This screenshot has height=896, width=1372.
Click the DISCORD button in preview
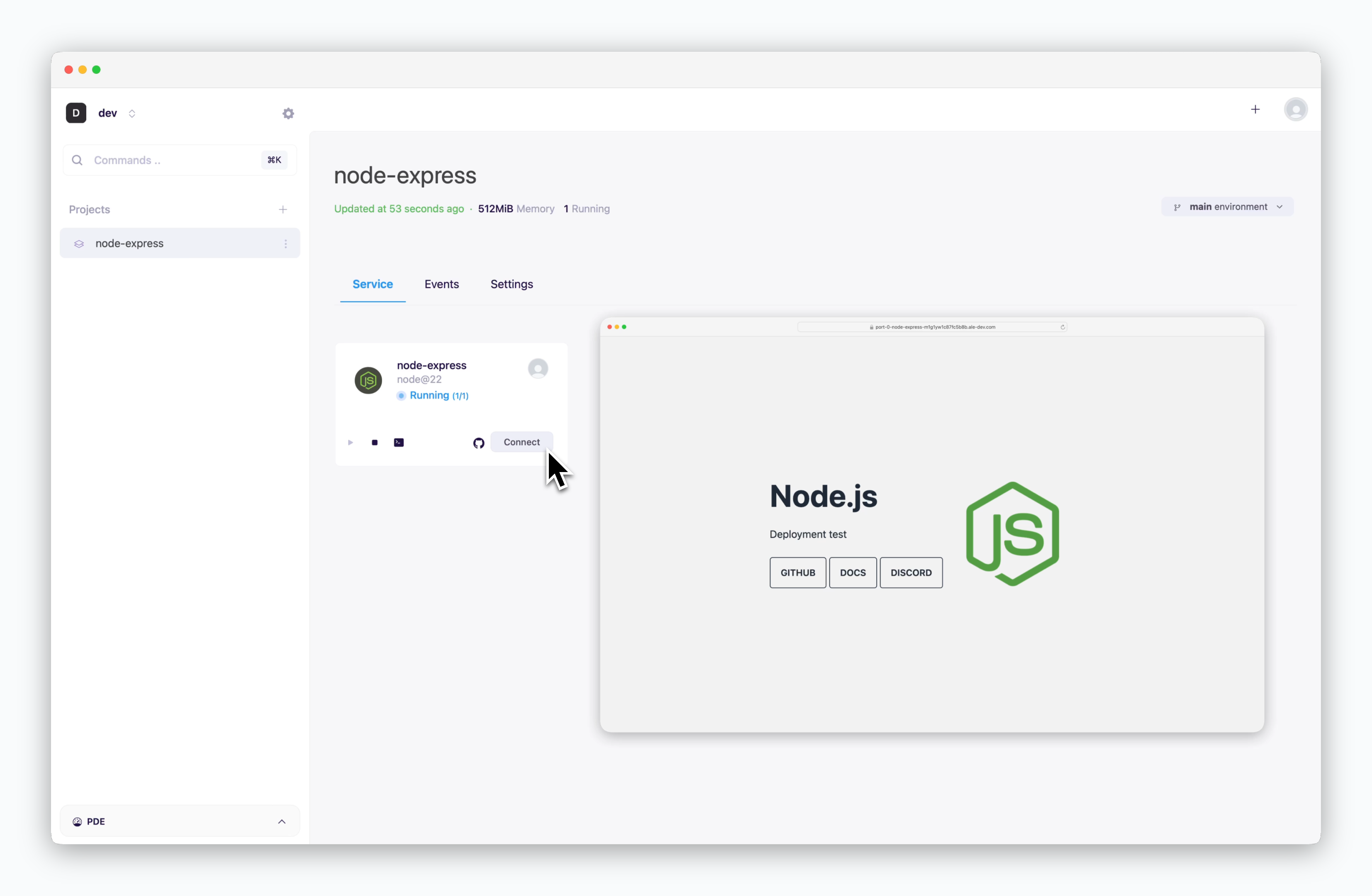pyautogui.click(x=911, y=573)
